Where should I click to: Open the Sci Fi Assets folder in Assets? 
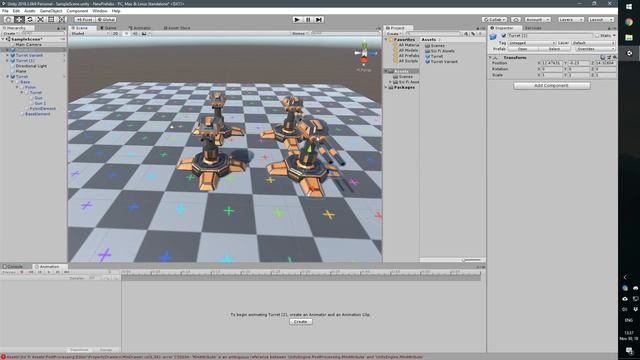[x=442, y=51]
